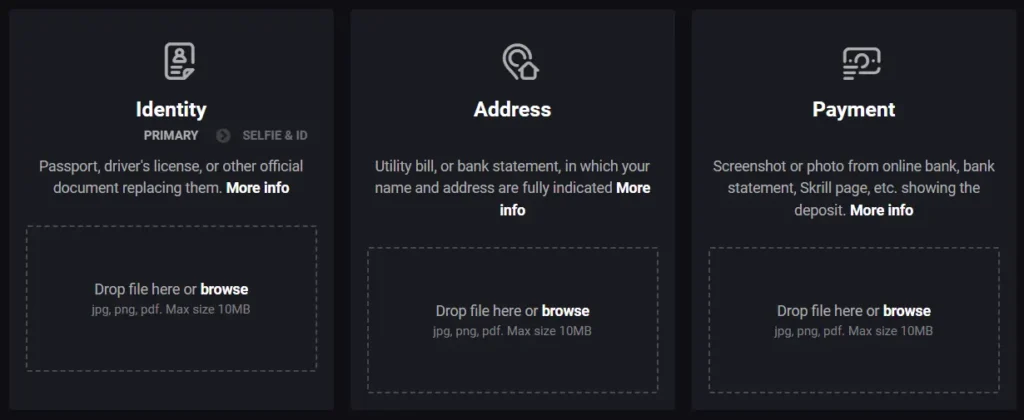Image resolution: width=1024 pixels, height=420 pixels.
Task: Browse for a Payment file
Action: [x=907, y=311]
